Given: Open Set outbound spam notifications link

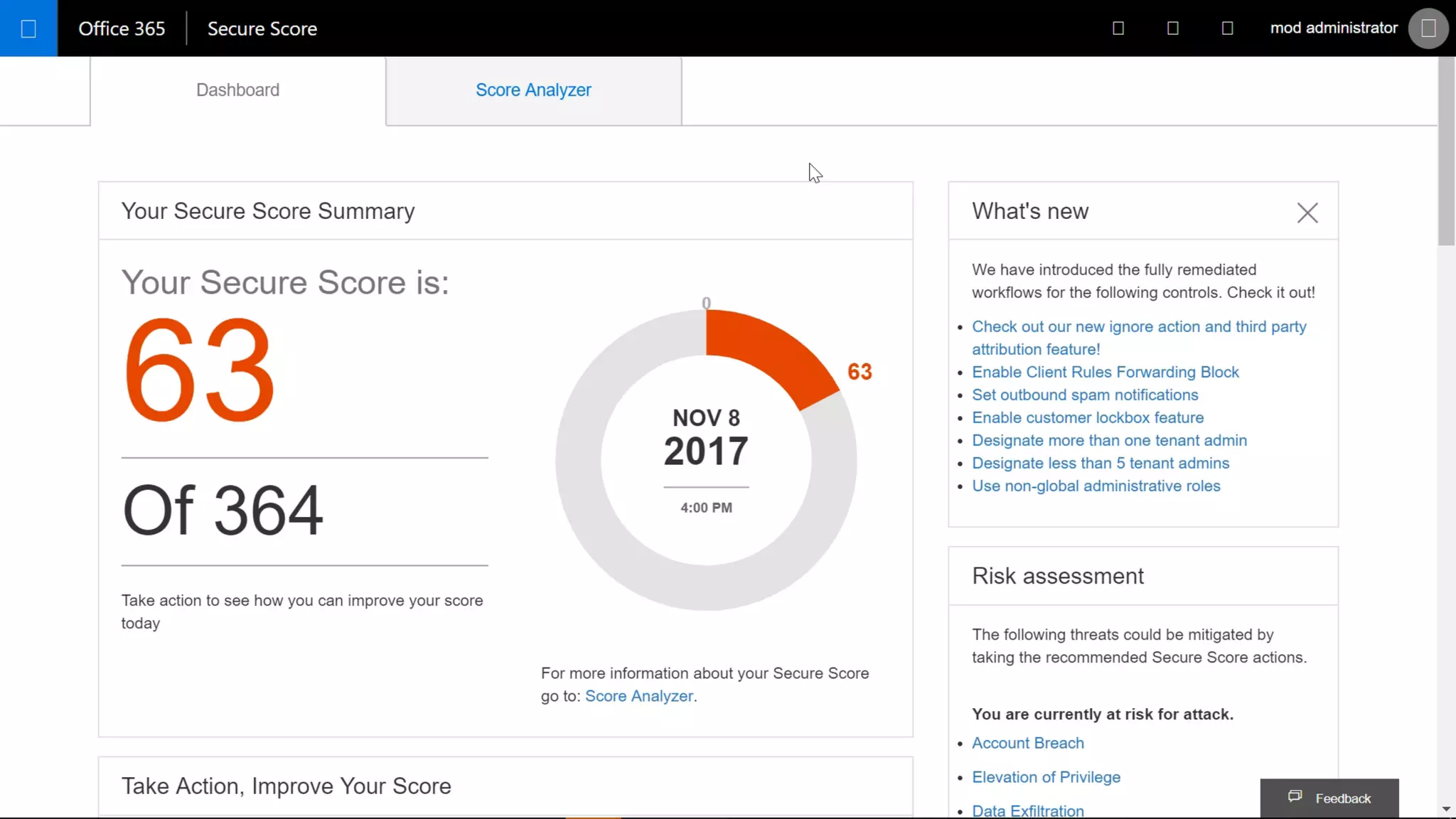Looking at the screenshot, I should (x=1085, y=395).
